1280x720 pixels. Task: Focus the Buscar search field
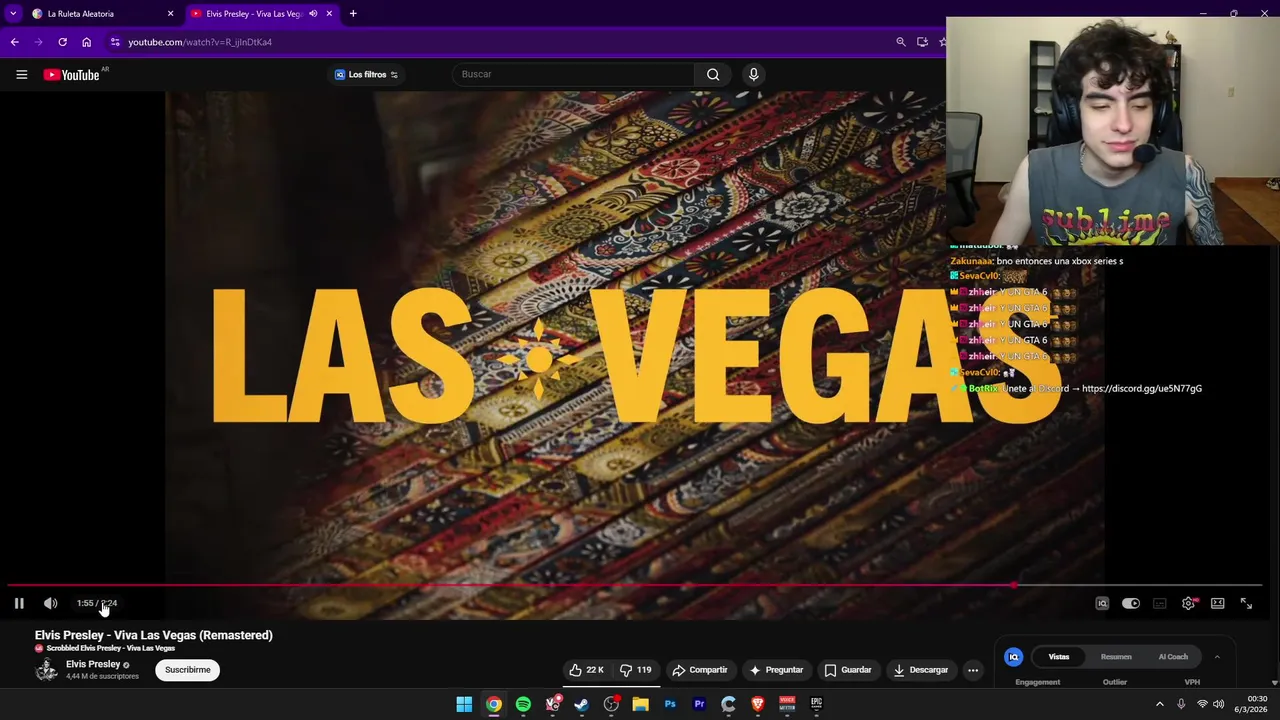[x=575, y=74]
